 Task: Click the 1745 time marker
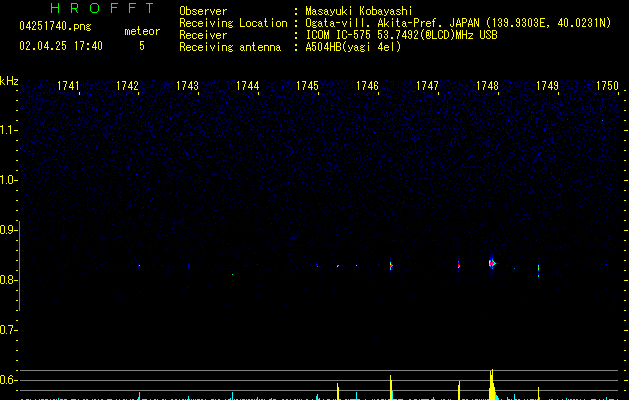[x=307, y=86]
